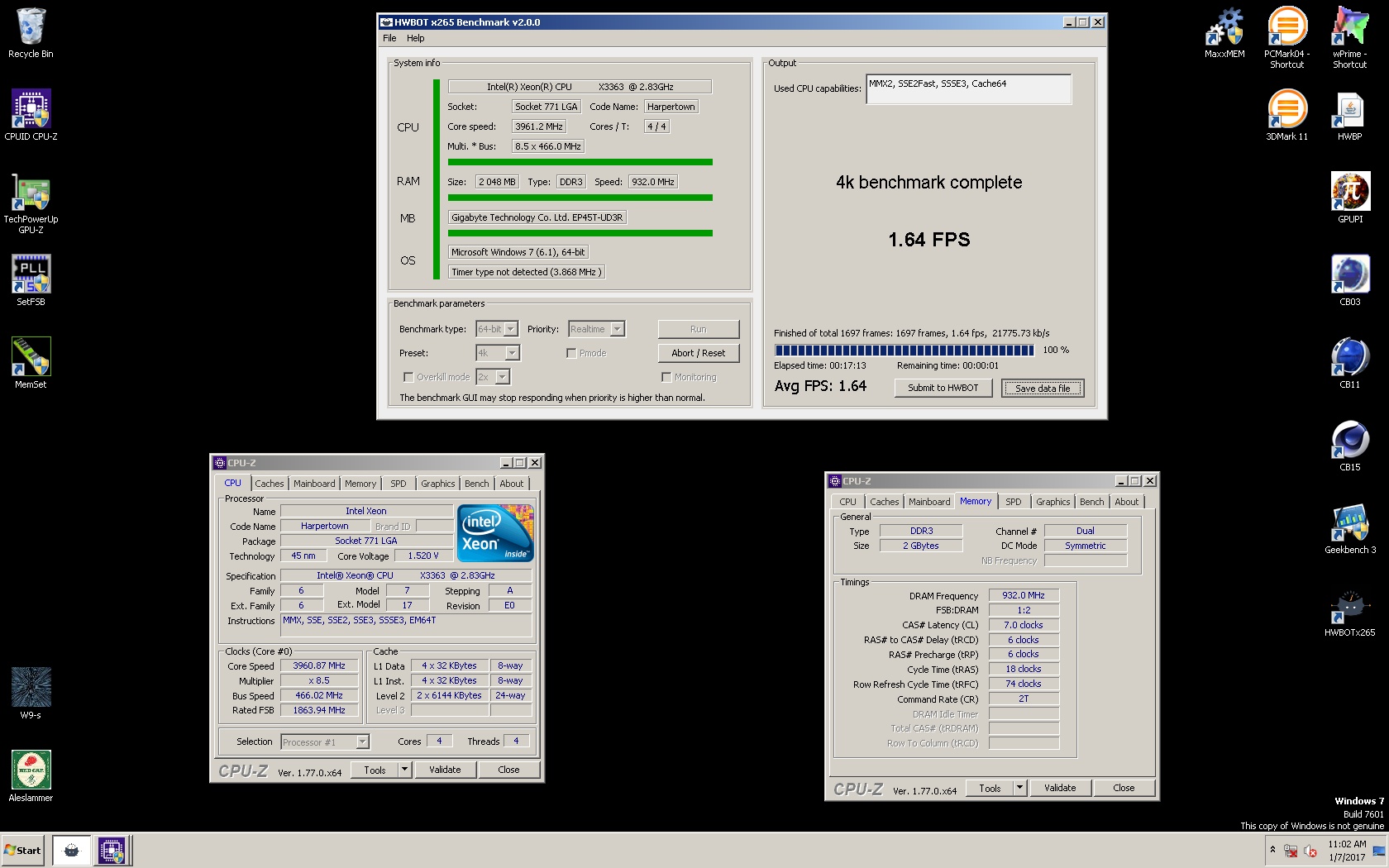Click Validate in Memory CPU-Z window

tap(1060, 788)
